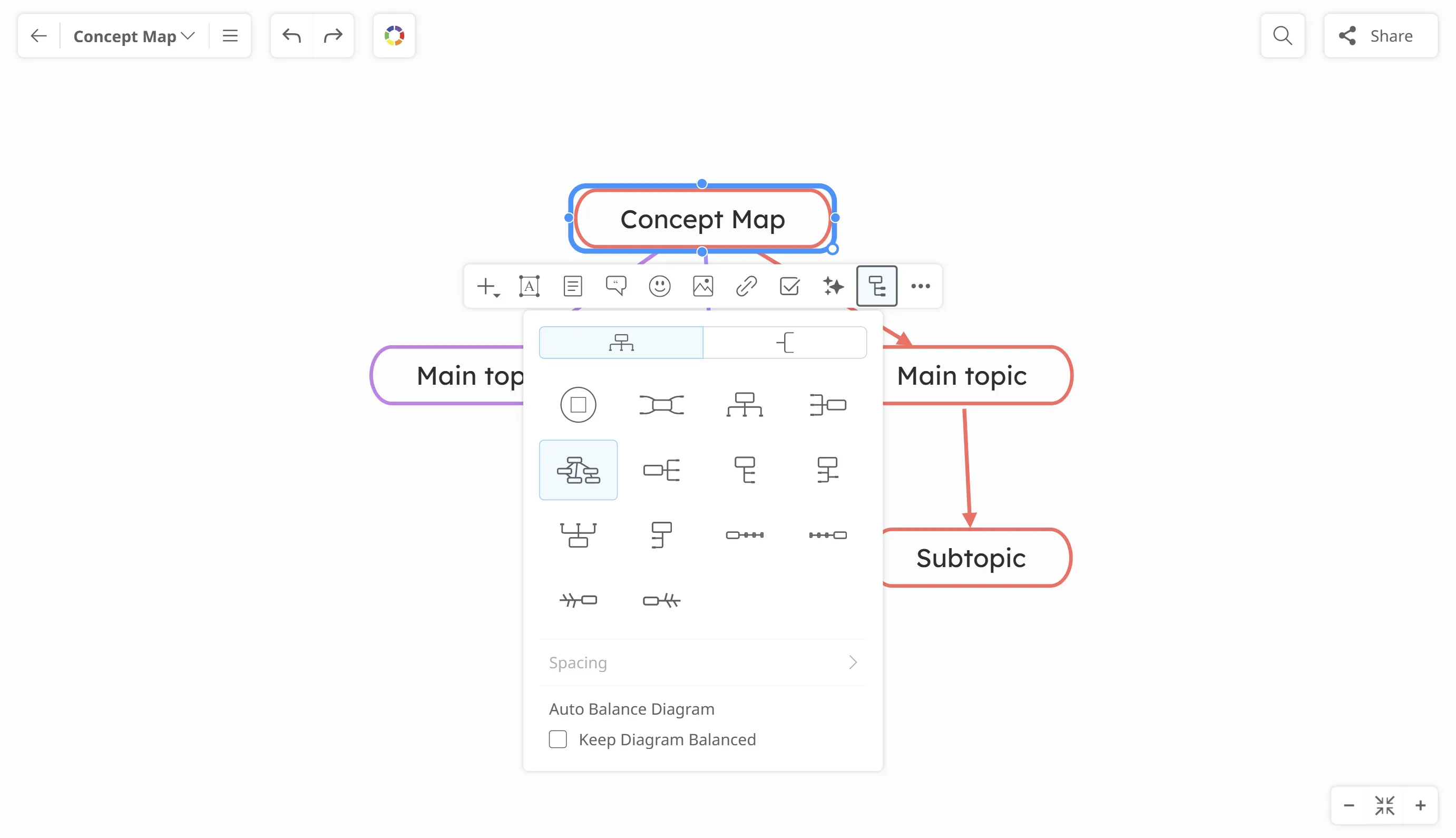Switch to the tree structure layout tab
Viewport: 1456px width, 838px height.
click(621, 343)
